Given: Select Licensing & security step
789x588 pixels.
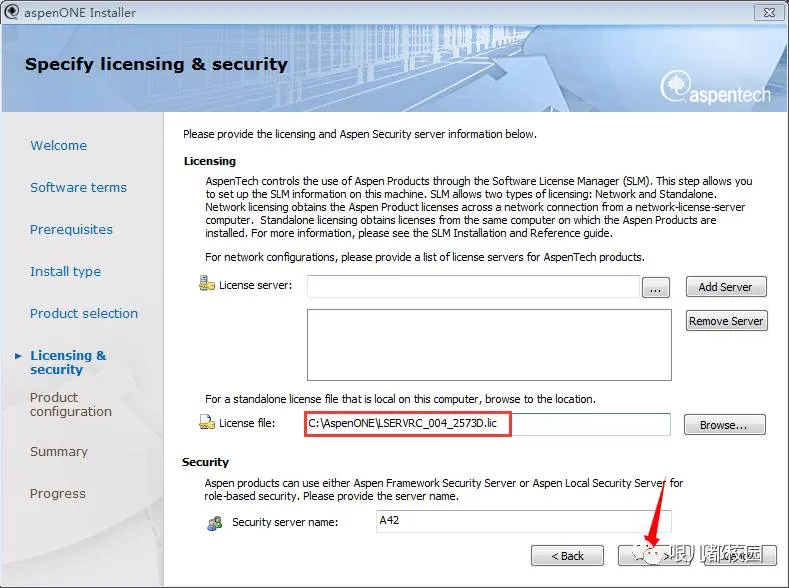Looking at the screenshot, I should coord(68,362).
